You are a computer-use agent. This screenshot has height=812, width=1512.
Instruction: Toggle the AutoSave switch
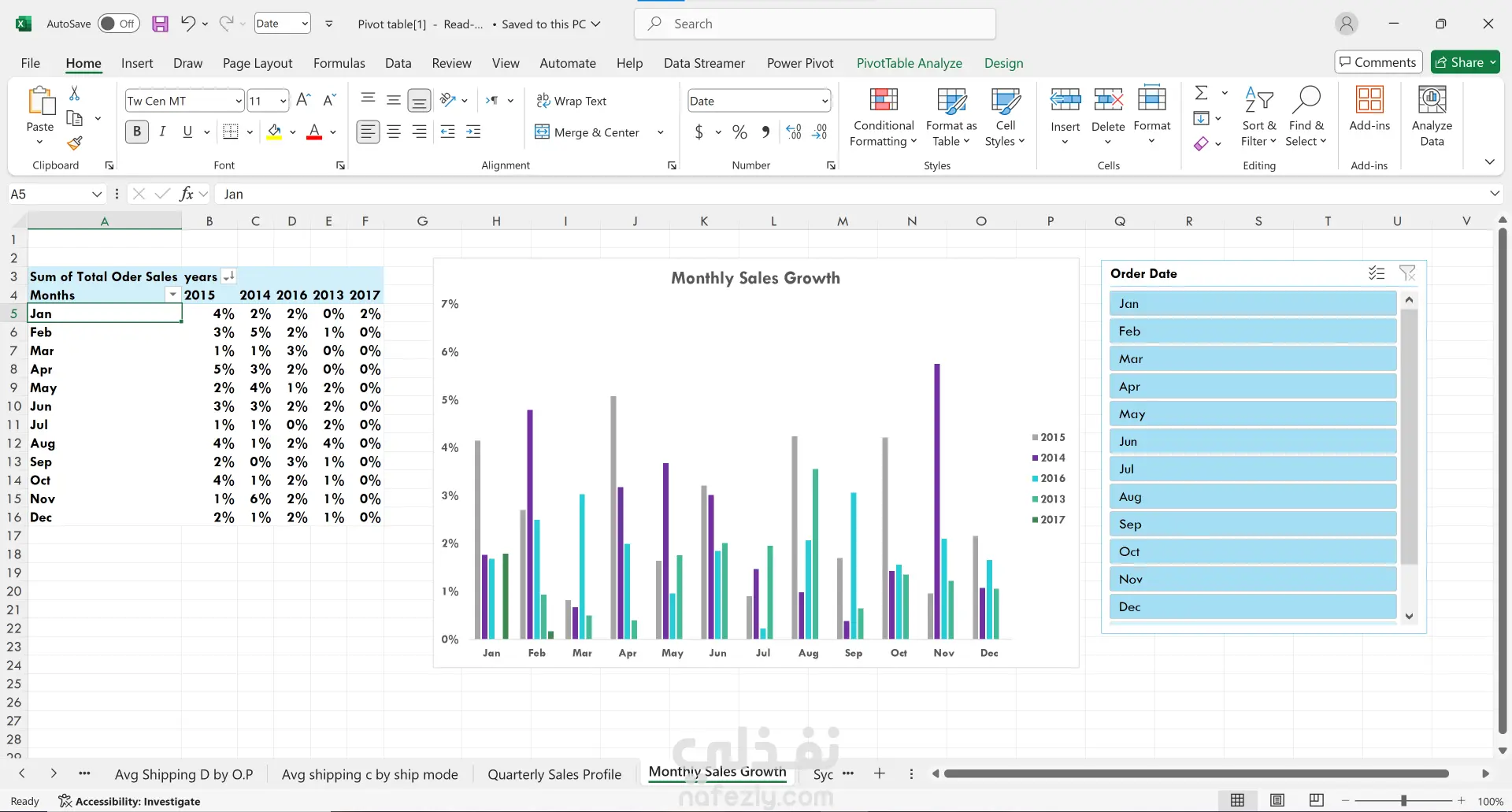pyautogui.click(x=119, y=24)
